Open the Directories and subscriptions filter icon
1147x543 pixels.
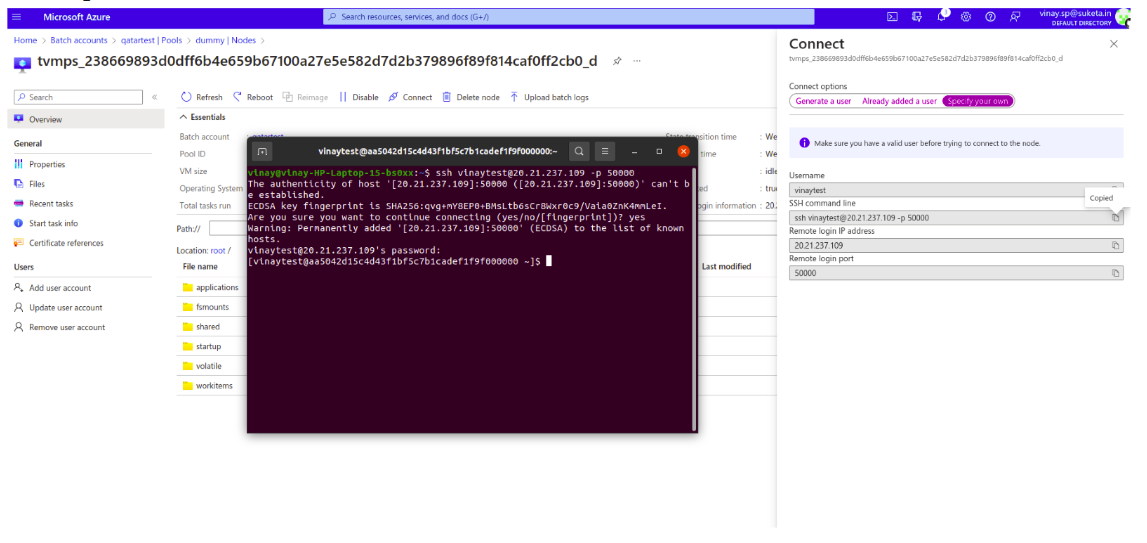click(917, 17)
